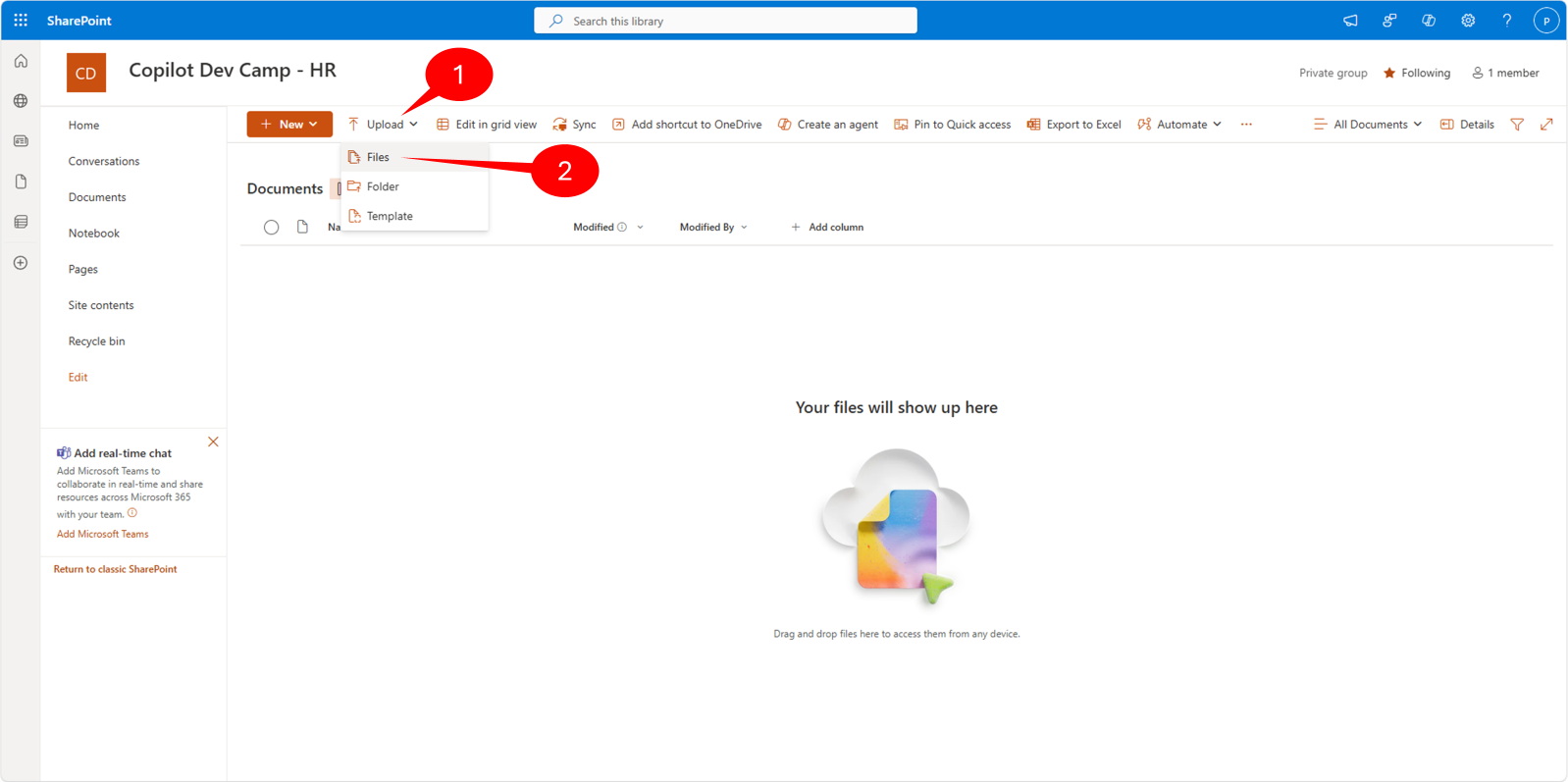Click the Add Microsoft Teams link

[x=103, y=534]
